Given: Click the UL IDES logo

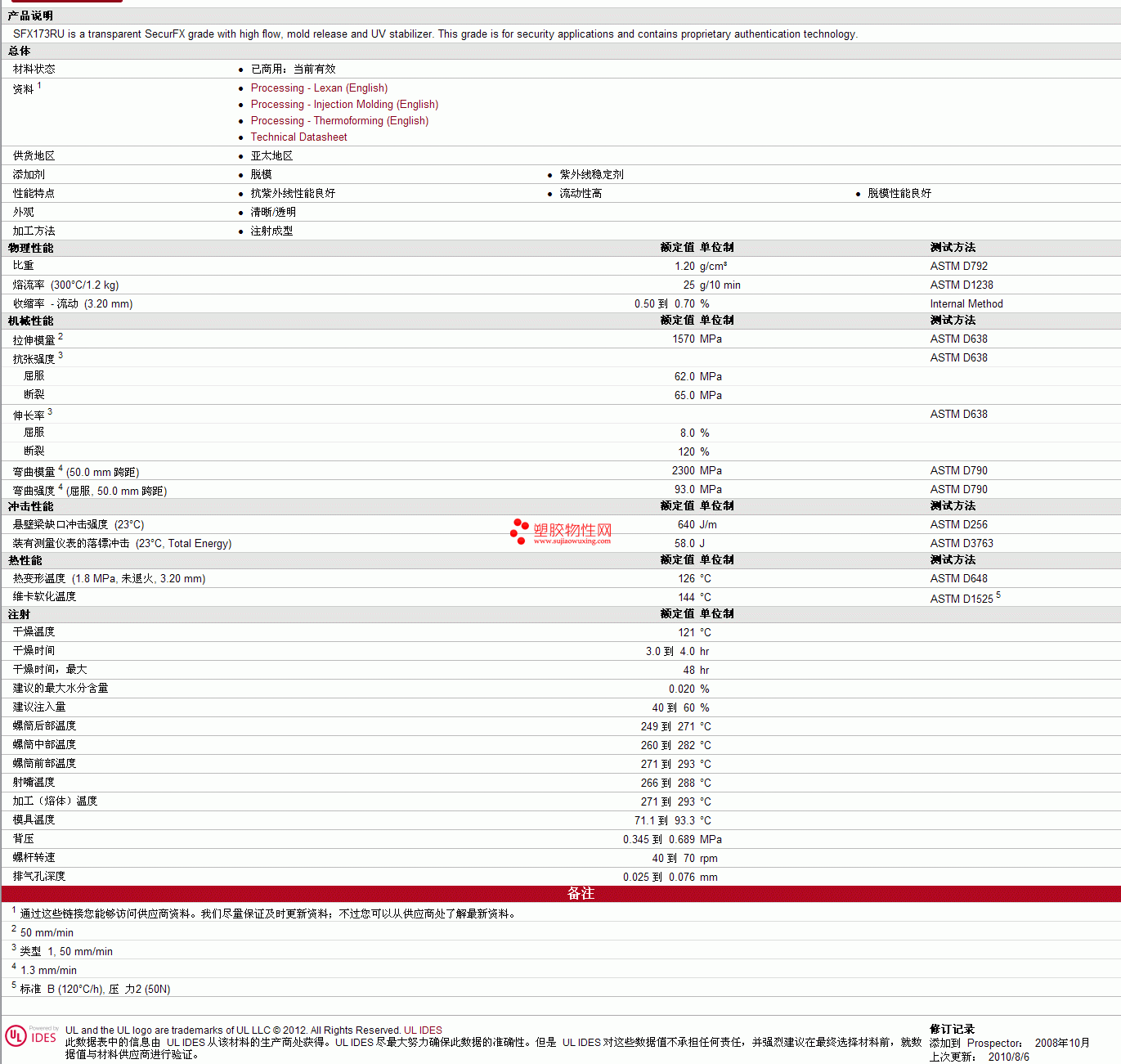Looking at the screenshot, I should (x=31, y=1036).
